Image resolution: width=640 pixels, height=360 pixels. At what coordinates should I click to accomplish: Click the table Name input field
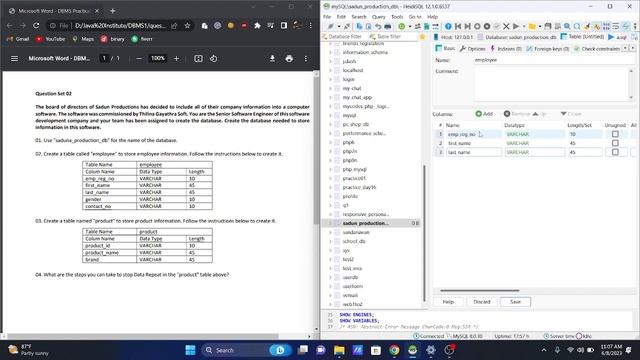554,60
